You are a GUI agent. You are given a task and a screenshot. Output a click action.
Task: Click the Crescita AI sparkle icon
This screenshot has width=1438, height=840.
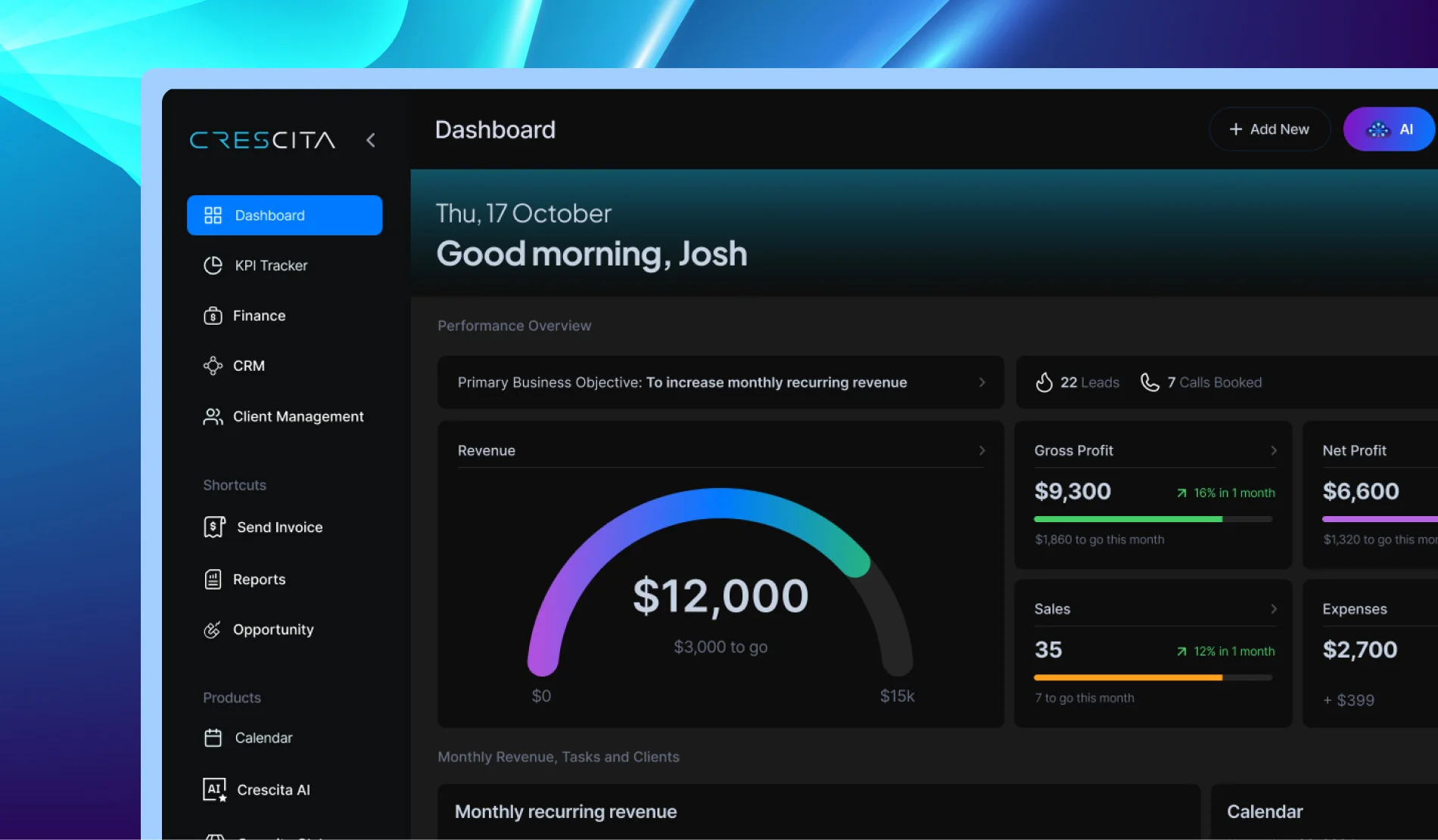(x=214, y=790)
